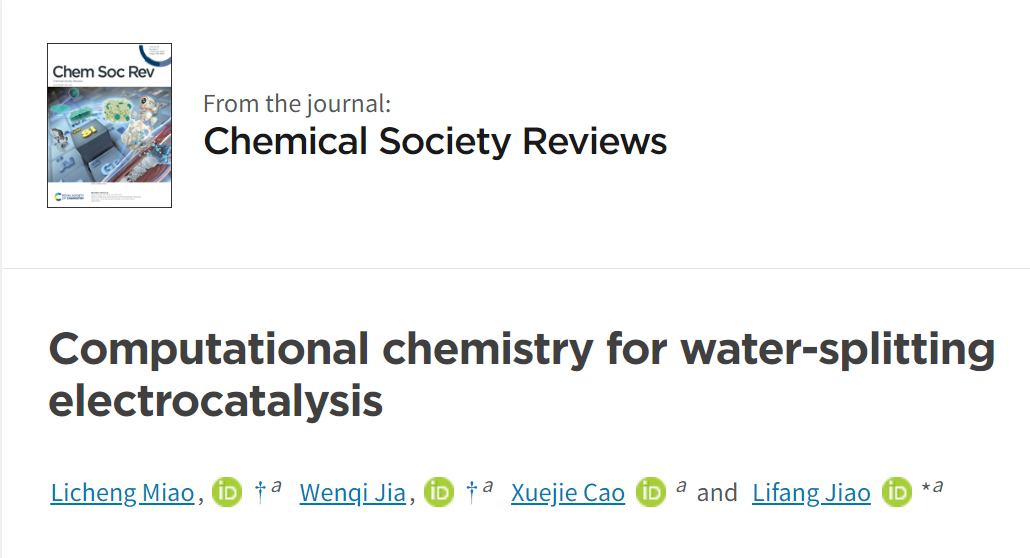This screenshot has height=558, width=1030.
Task: Open Xuejie Cao's ORCID iD icon
Action: 651,492
